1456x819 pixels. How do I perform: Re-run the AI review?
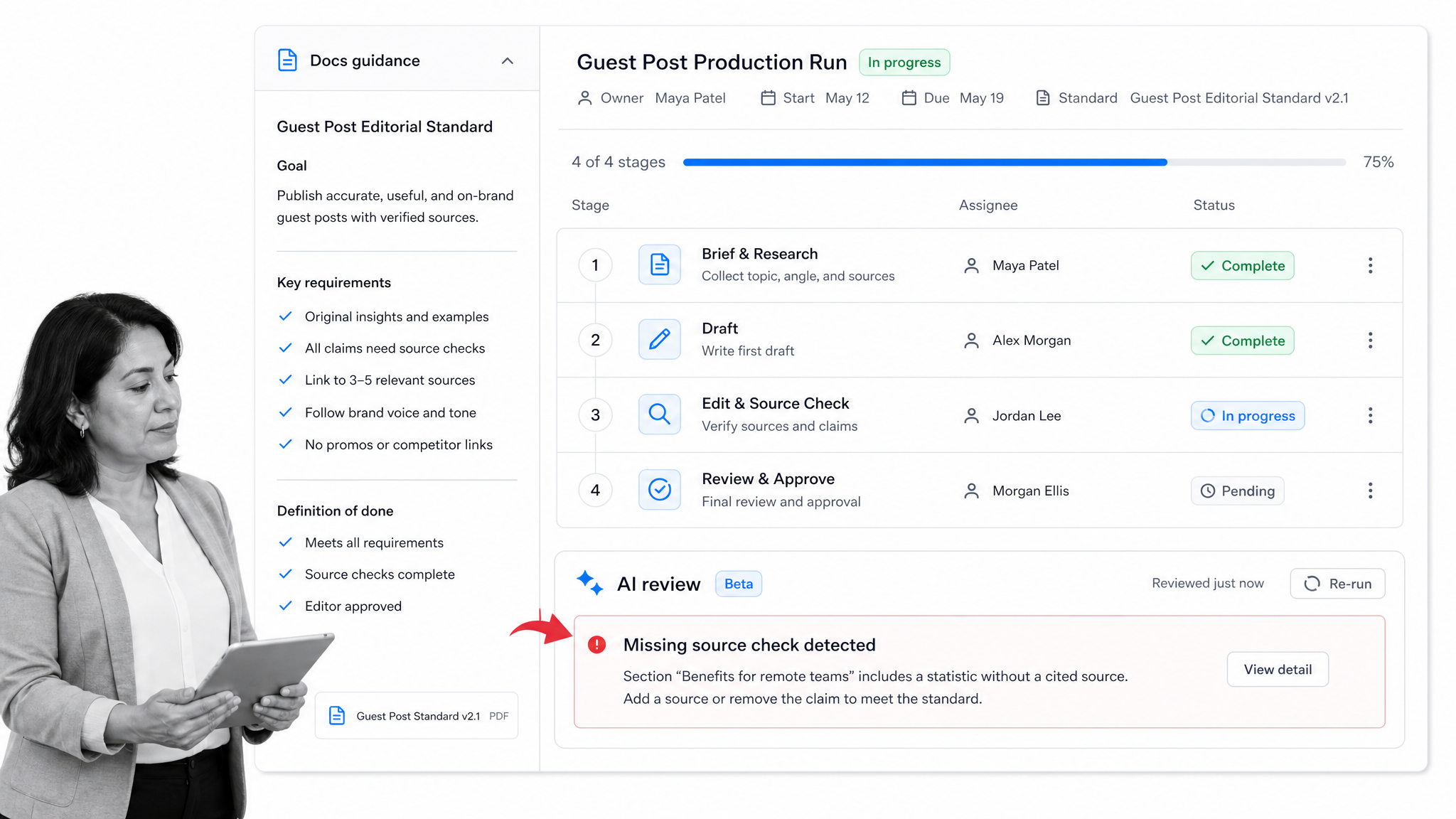[x=1337, y=584]
